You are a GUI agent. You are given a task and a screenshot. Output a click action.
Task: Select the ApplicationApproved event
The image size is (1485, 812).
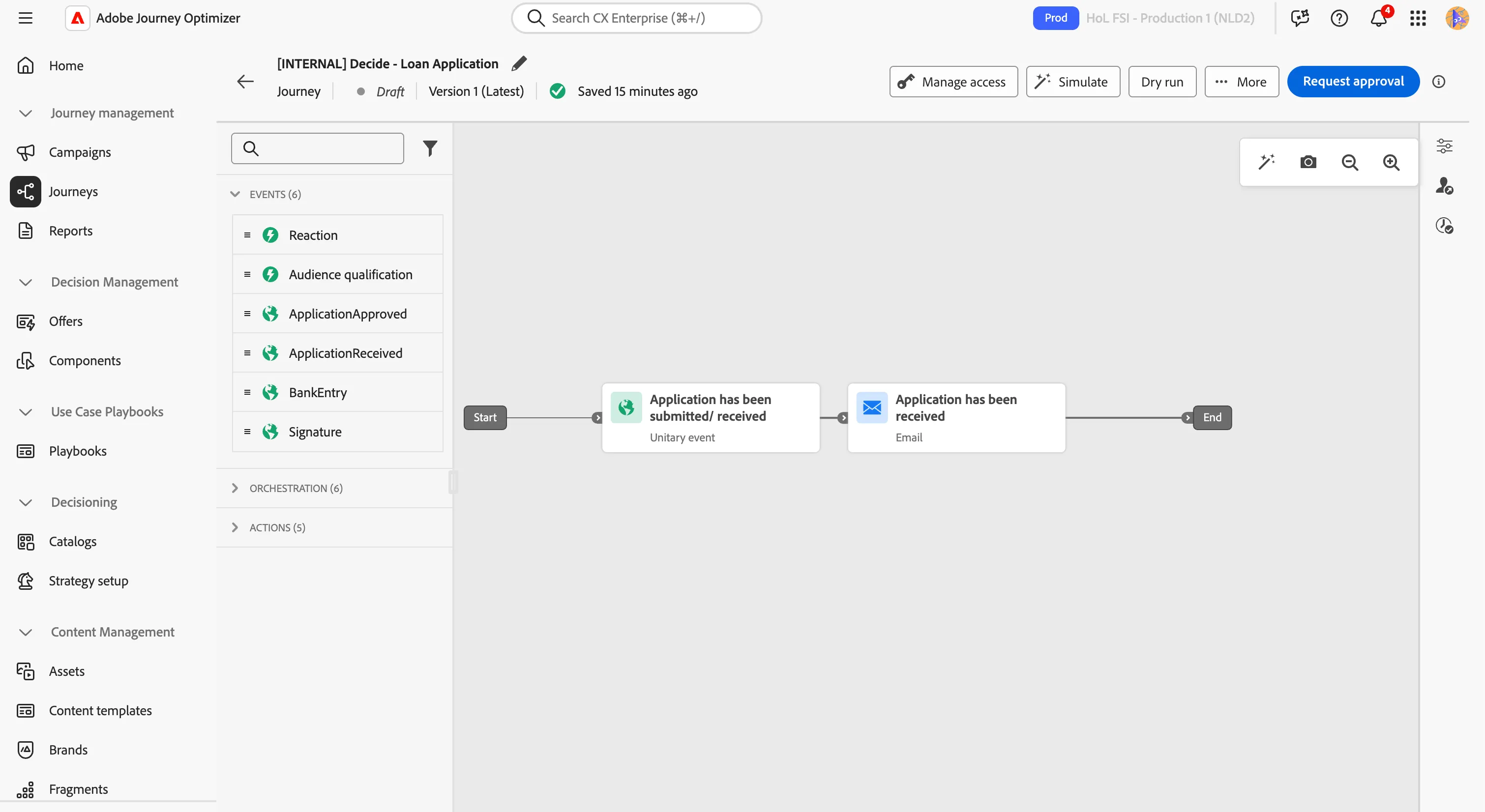pos(338,314)
